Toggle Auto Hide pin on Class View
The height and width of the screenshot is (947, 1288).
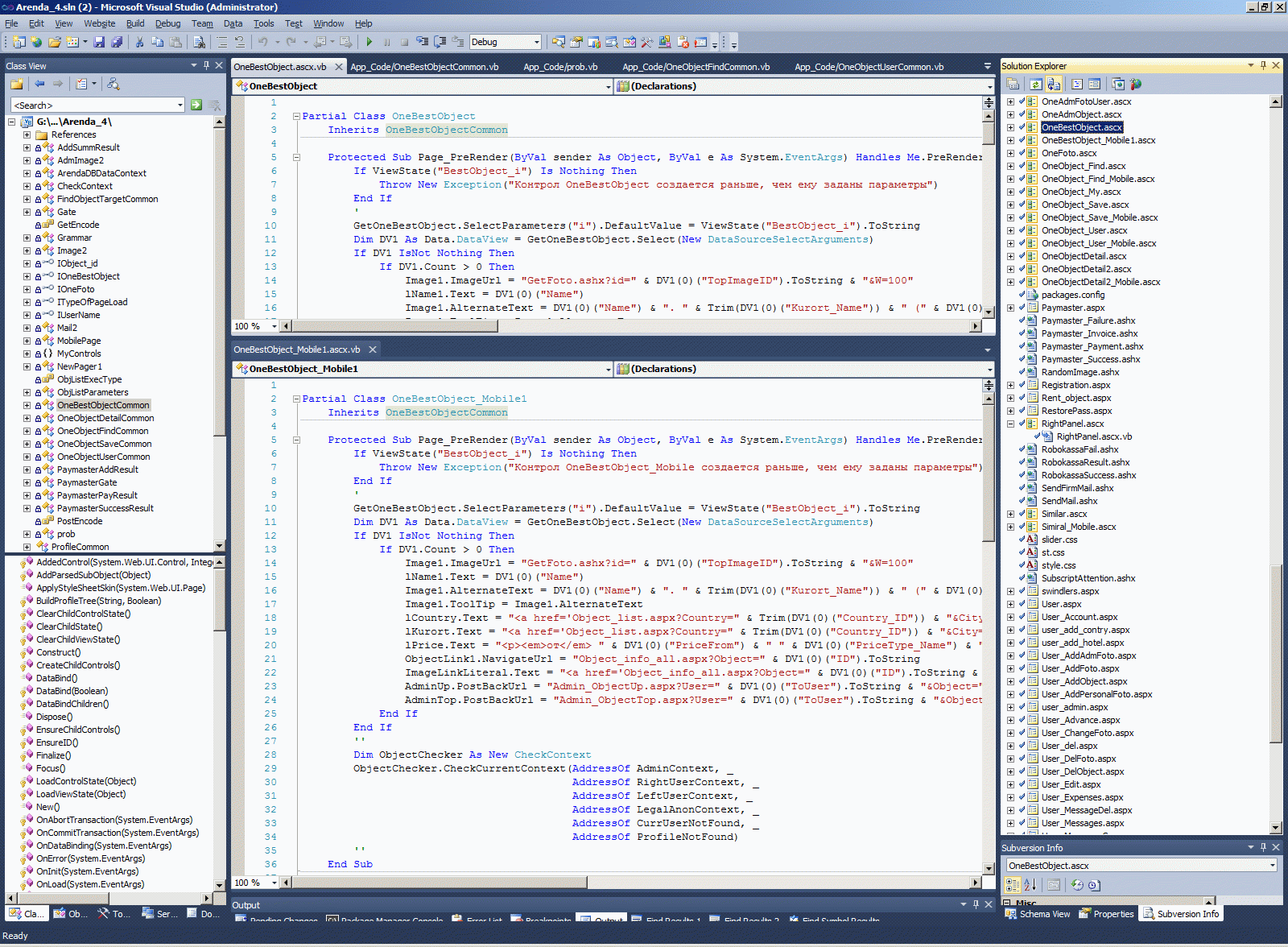(206, 65)
